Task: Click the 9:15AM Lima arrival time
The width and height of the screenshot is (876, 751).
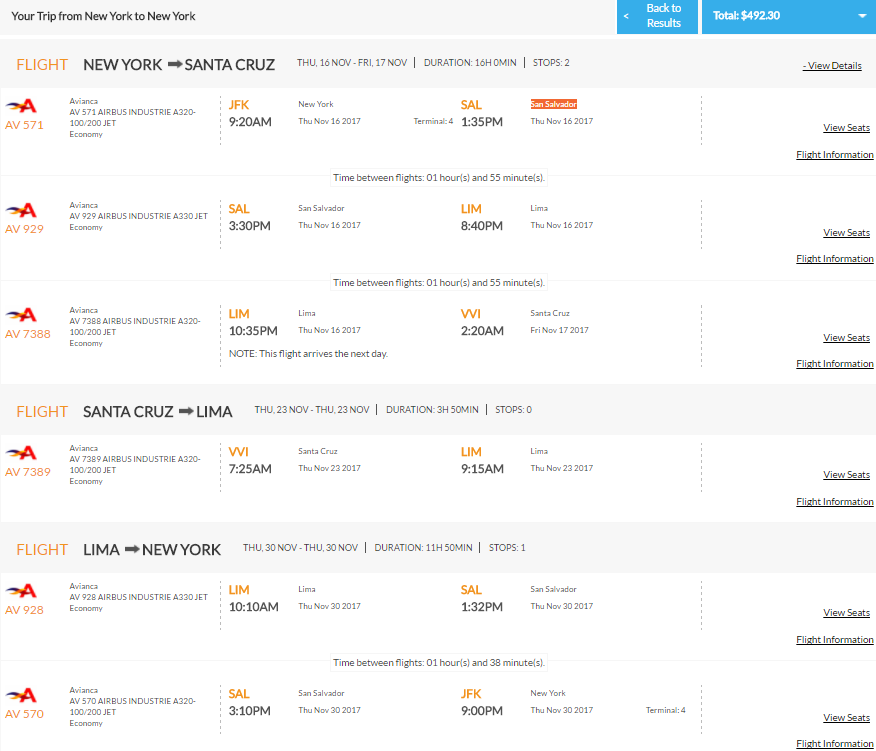Action: coord(482,469)
